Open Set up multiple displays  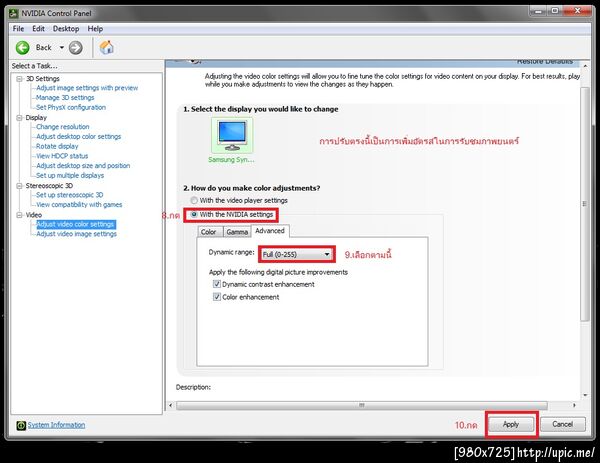point(70,176)
